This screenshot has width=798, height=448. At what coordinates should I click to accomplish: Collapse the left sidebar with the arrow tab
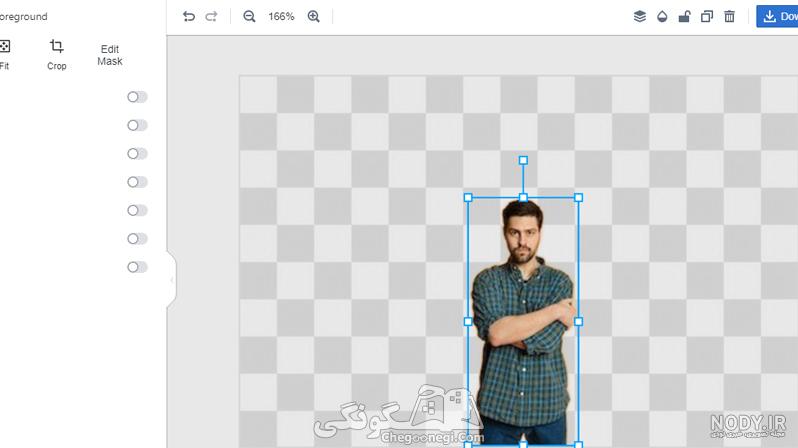(x=172, y=280)
